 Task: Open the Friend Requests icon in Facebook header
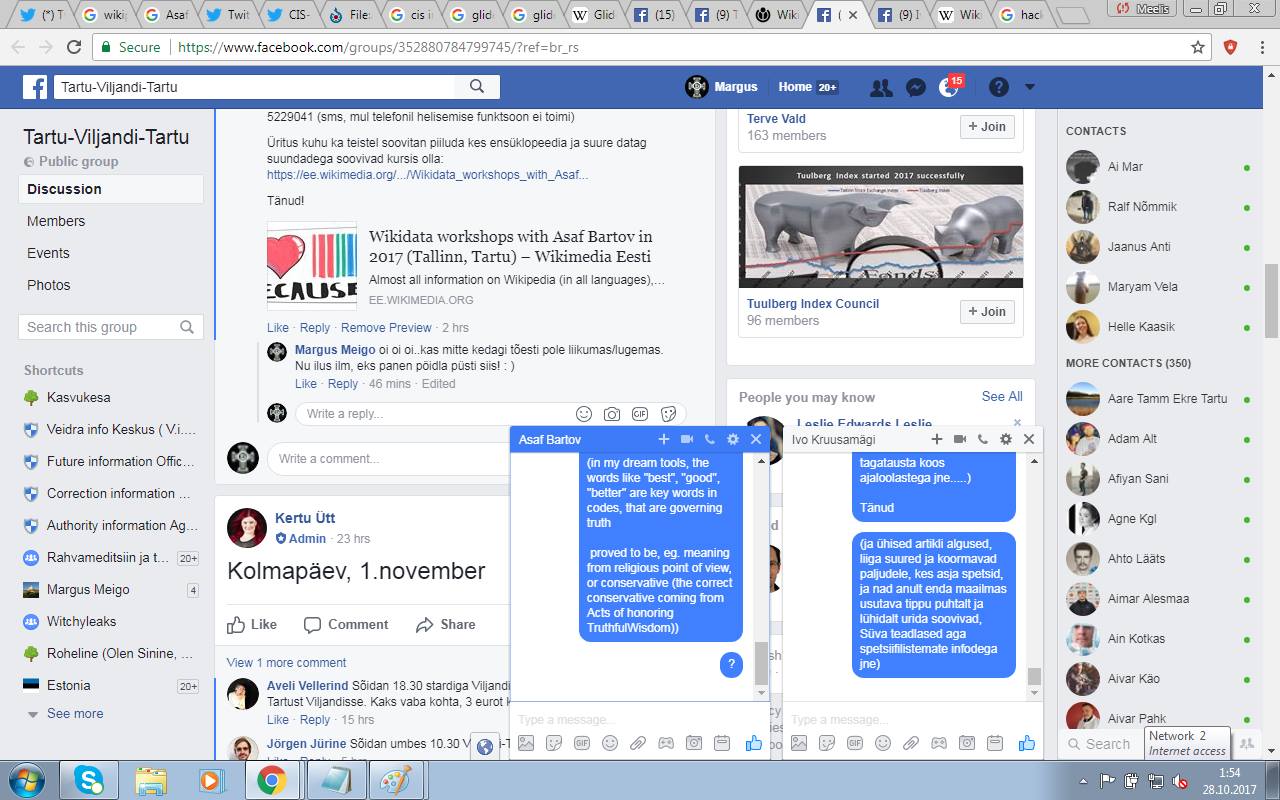pos(881,87)
